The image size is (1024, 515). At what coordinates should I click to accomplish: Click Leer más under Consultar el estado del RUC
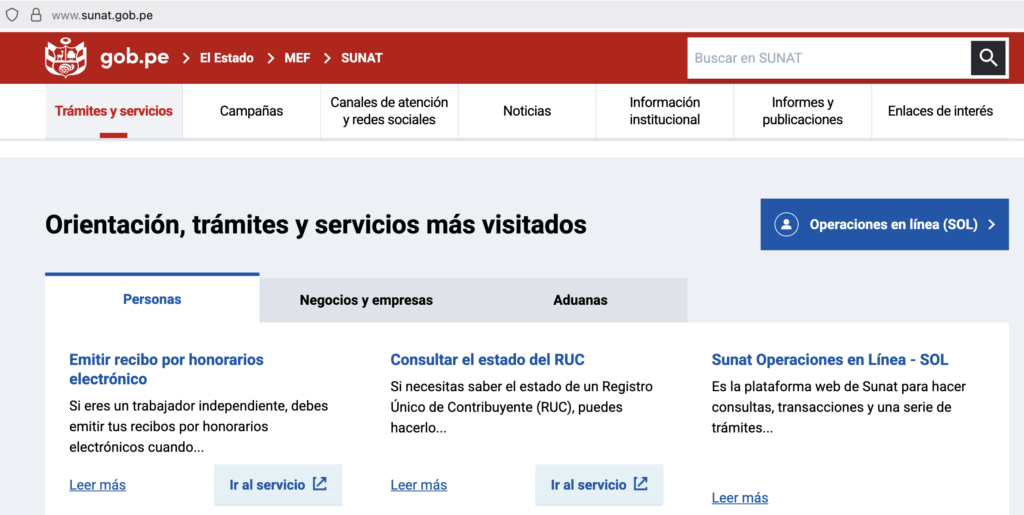click(x=419, y=485)
